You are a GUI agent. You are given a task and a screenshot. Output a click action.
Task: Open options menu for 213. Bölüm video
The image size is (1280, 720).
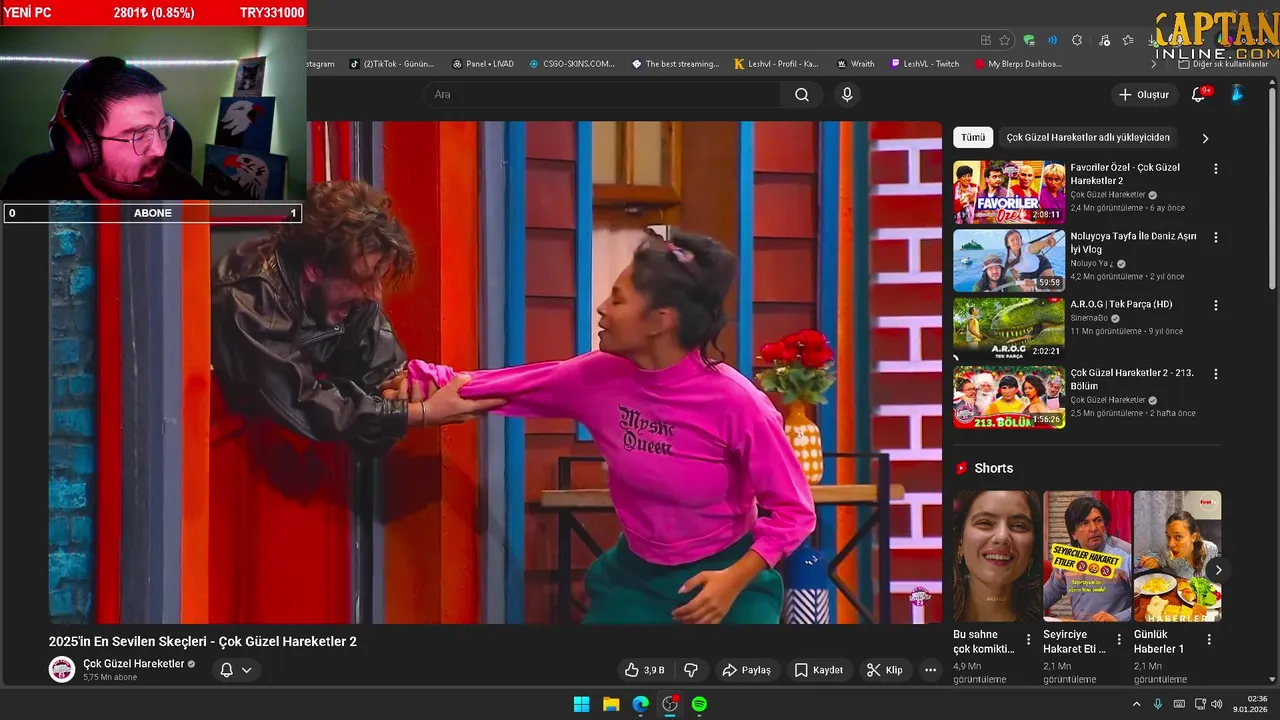coord(1216,374)
